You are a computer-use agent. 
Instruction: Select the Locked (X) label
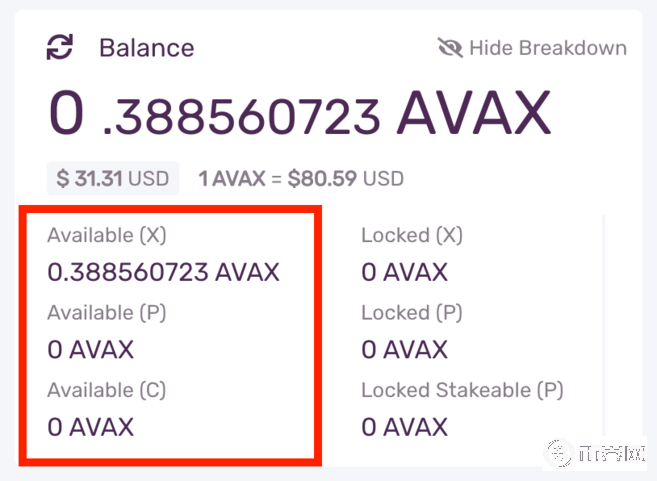point(412,236)
